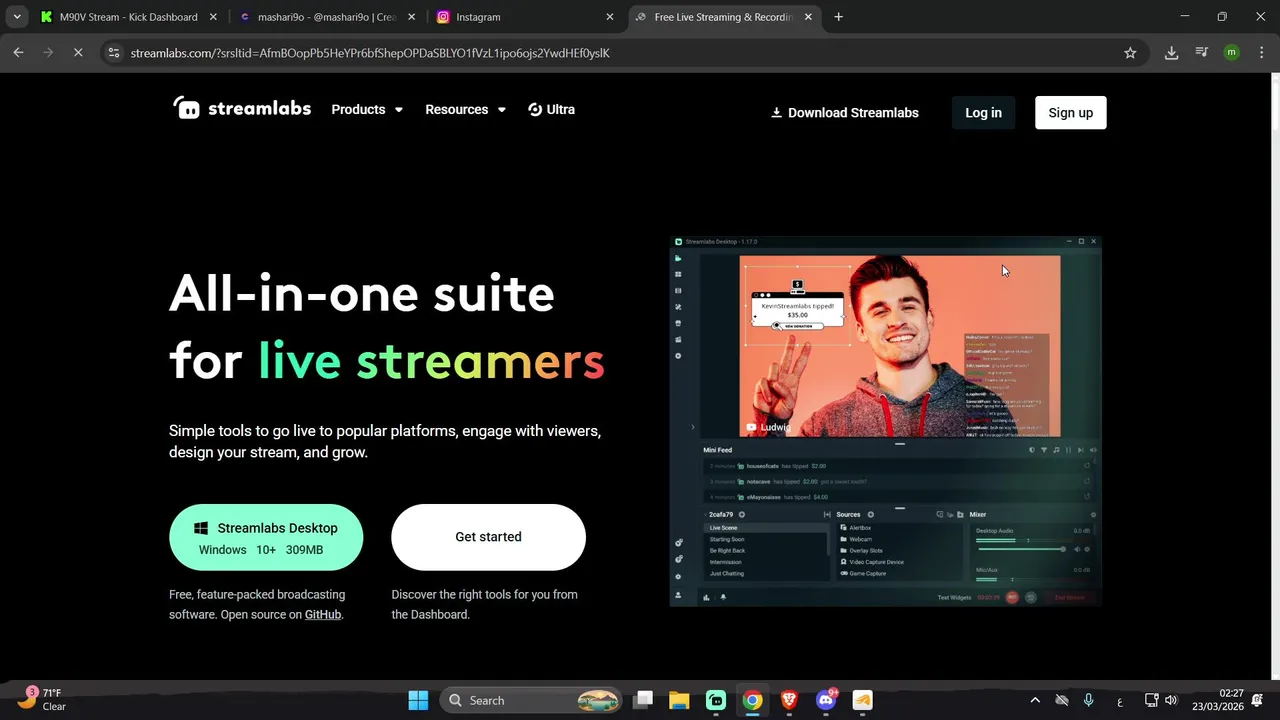Click the crossed-out eye icon in system tray
Screen dimensions: 1280x720
point(1062,700)
